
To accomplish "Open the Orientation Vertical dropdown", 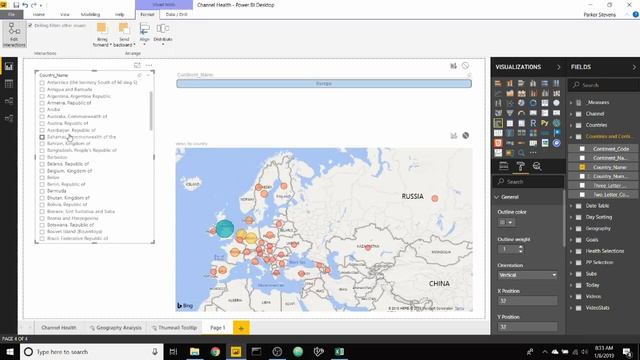I will [527, 275].
